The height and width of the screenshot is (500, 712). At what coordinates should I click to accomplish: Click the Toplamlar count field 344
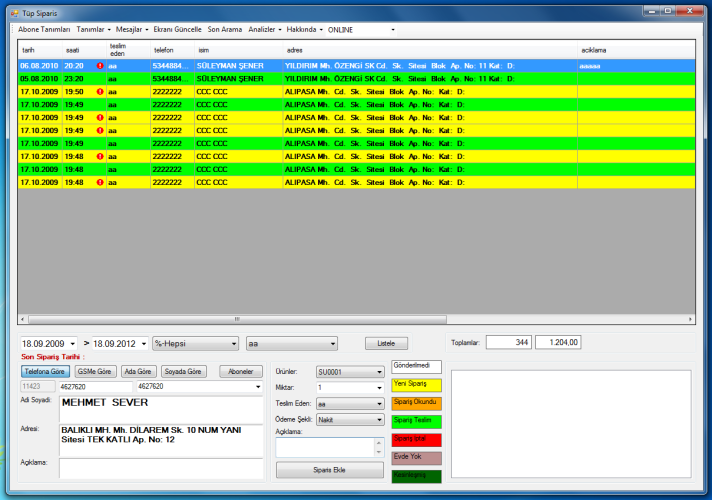point(509,342)
